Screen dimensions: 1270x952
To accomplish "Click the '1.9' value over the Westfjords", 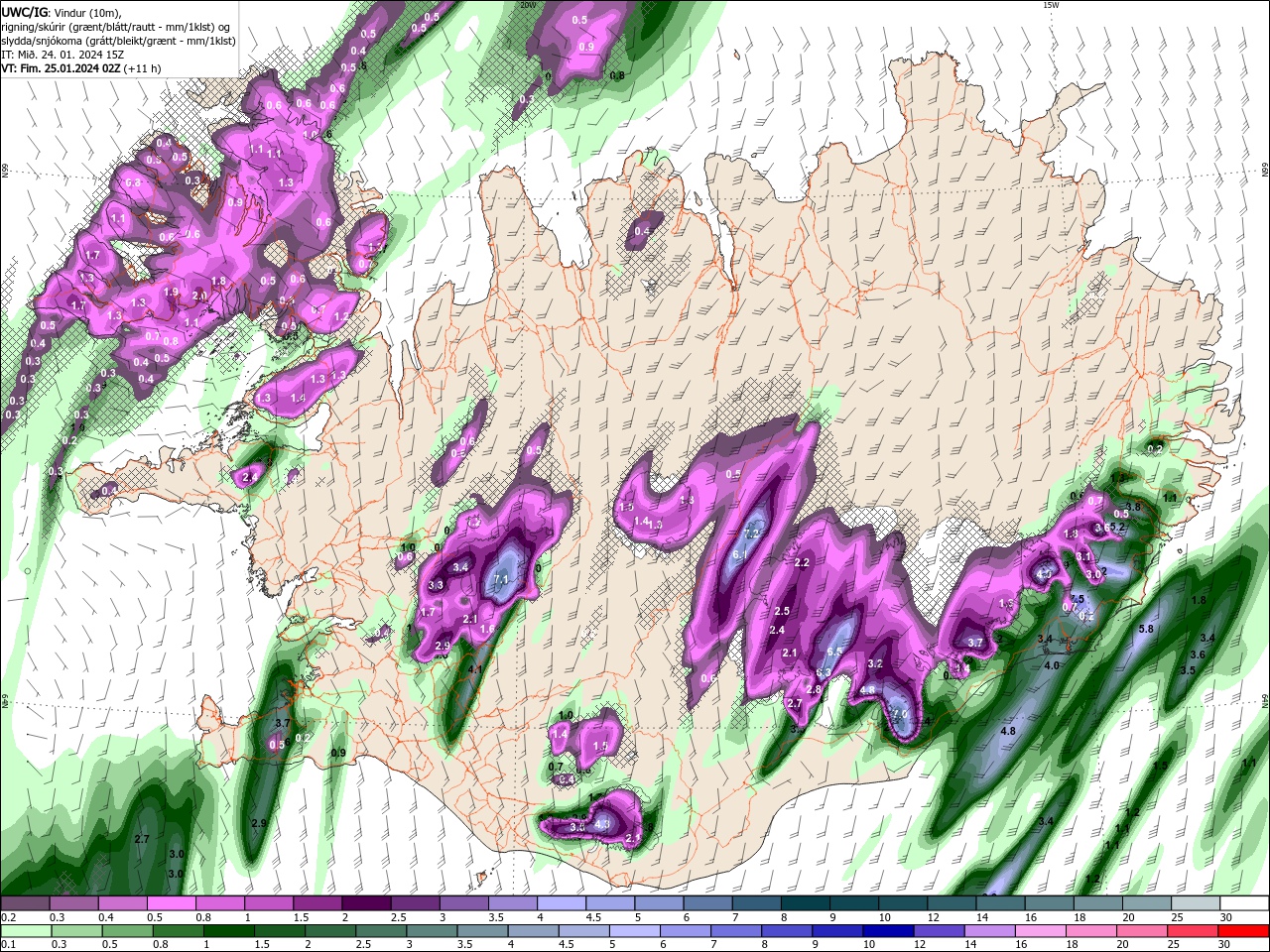I will 171,292.
